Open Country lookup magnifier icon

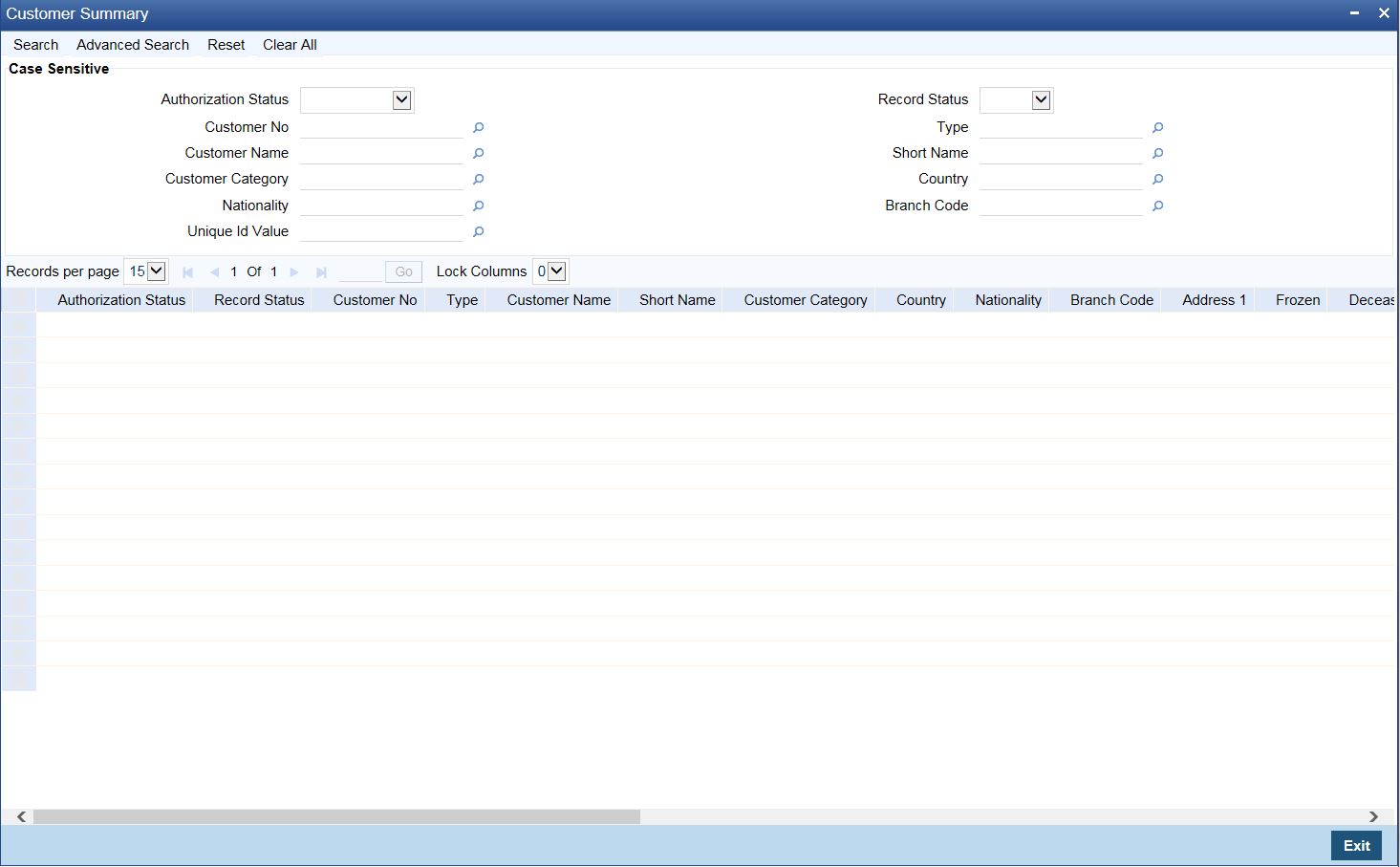tap(1157, 179)
